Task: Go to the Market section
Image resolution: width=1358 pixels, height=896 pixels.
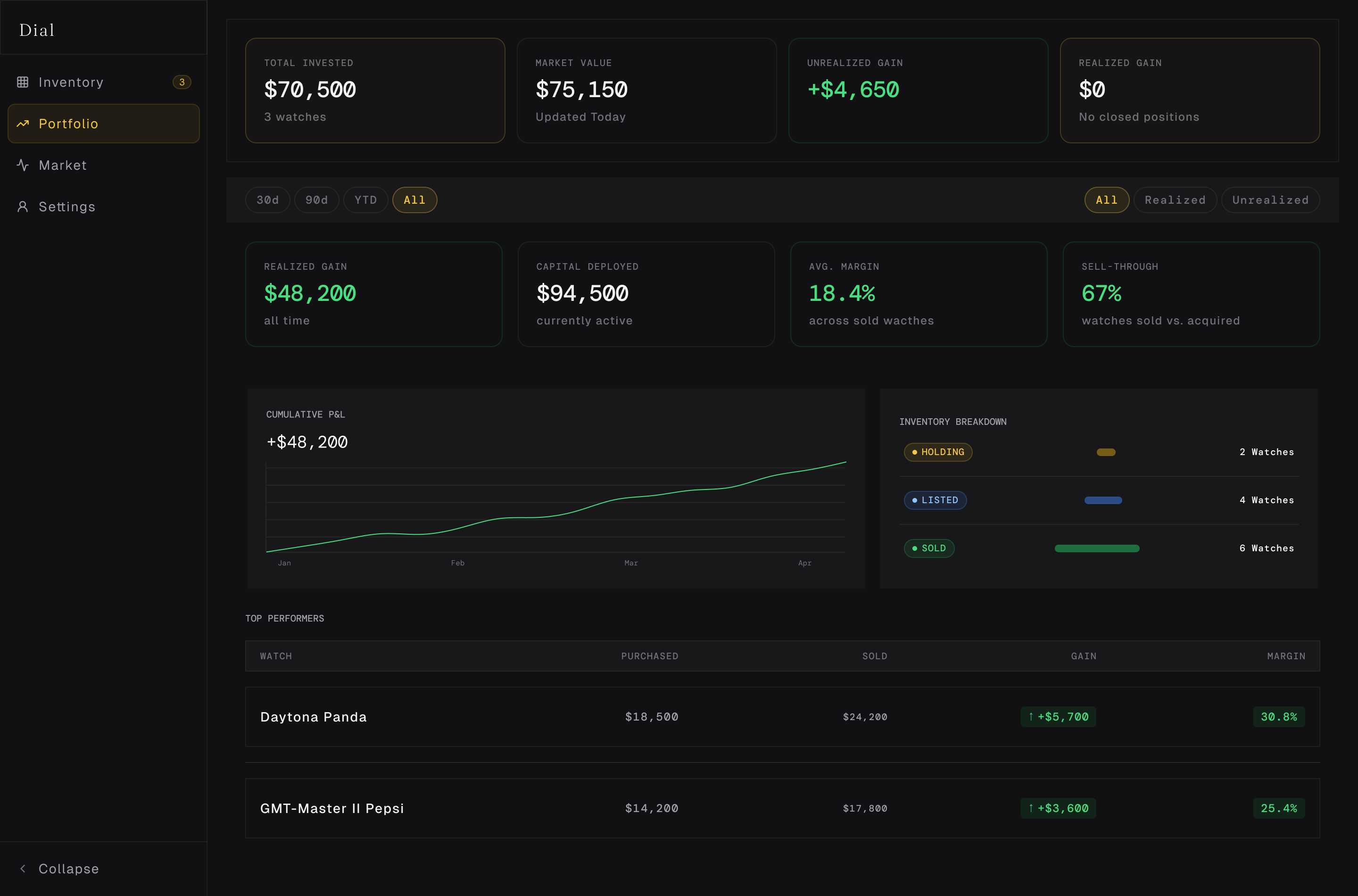Action: click(x=103, y=165)
